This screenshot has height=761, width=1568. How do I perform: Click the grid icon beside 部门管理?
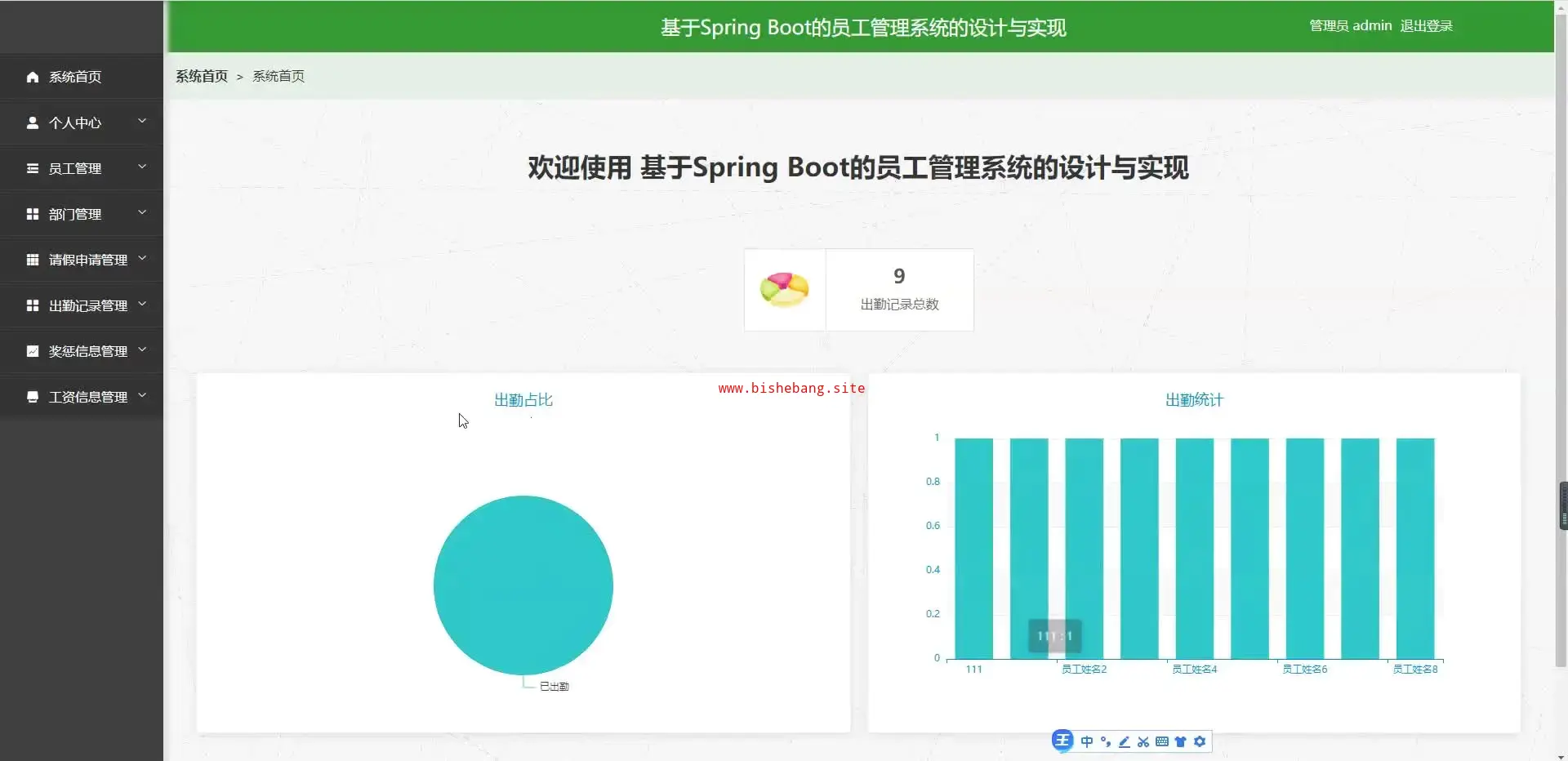click(33, 214)
